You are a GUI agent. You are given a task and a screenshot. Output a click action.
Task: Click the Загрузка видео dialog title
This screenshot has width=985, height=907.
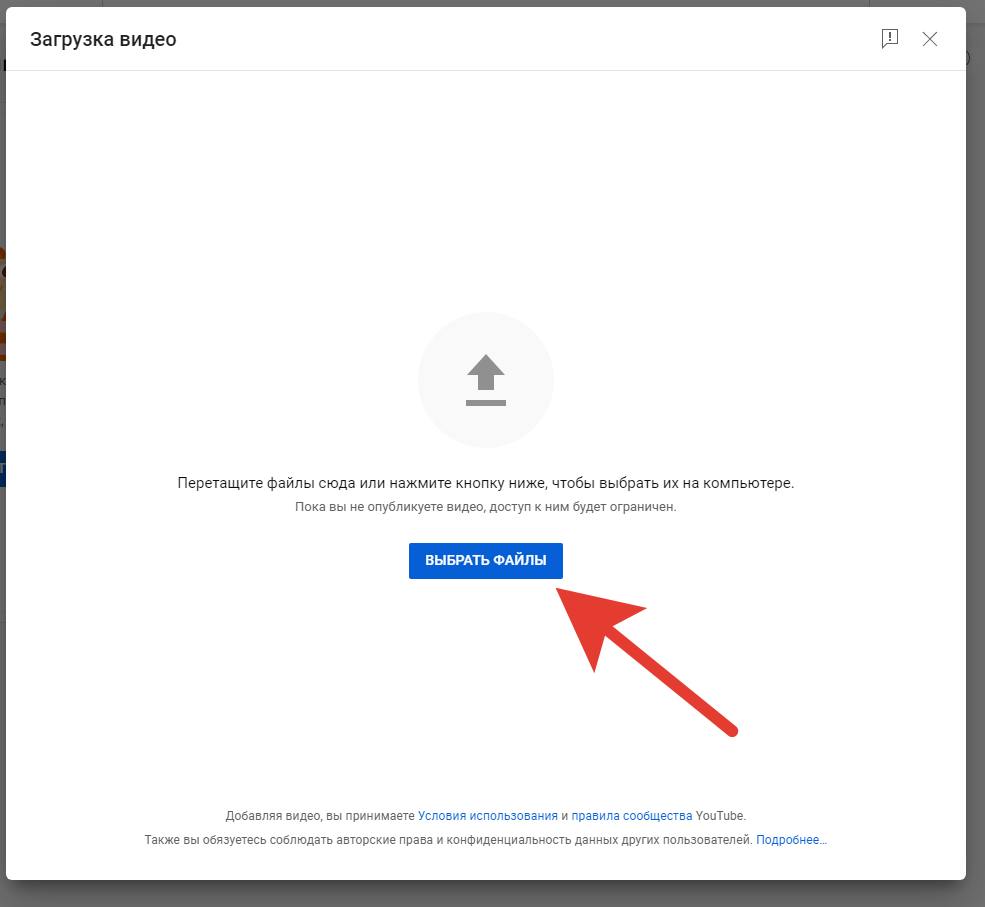click(x=103, y=40)
